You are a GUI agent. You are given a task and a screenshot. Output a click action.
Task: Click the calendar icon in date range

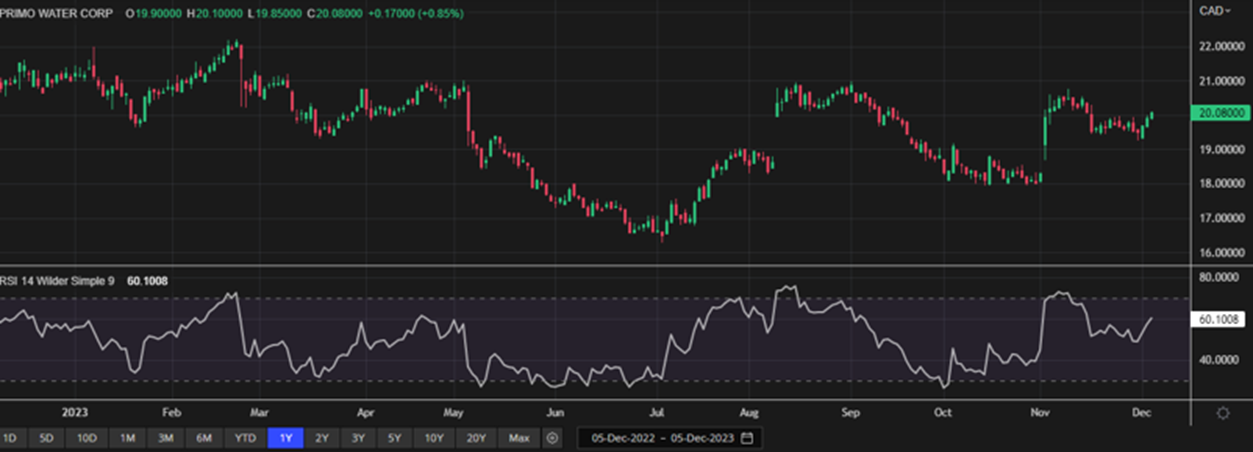(x=746, y=438)
